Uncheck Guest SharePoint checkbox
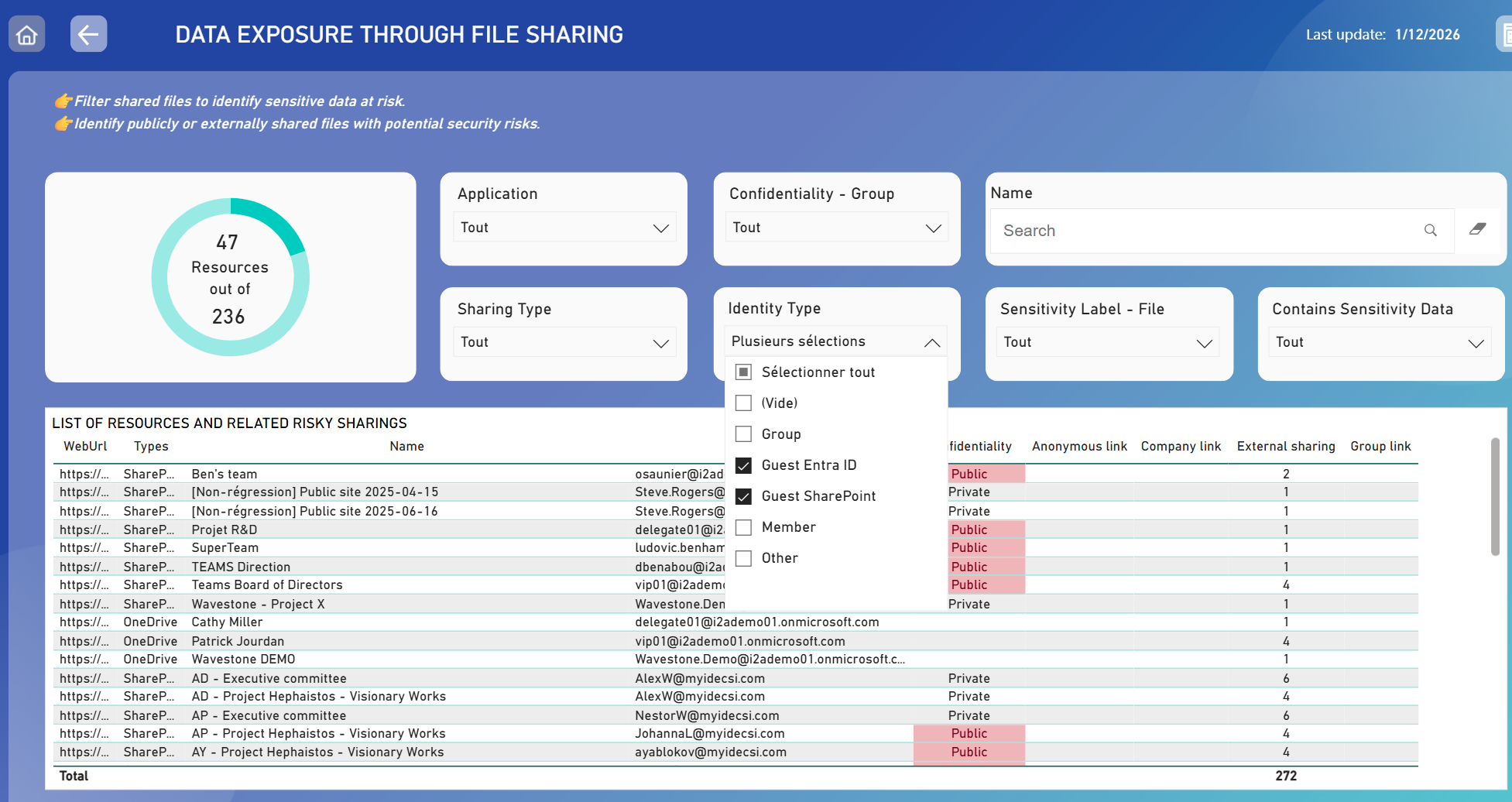Screen dimensions: 1512x802 [x=743, y=496]
